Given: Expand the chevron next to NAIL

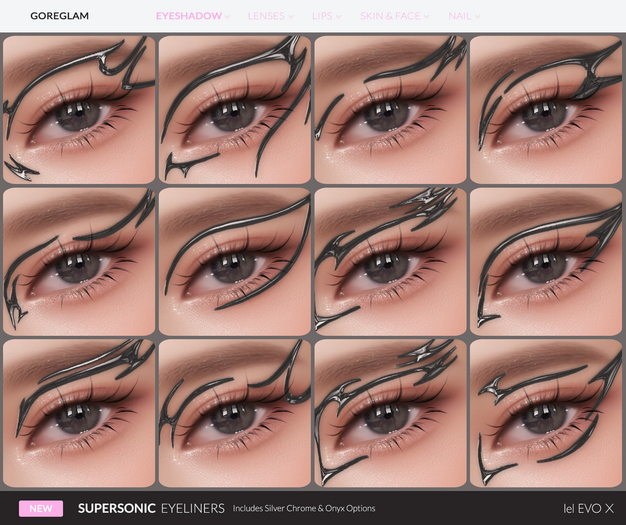Looking at the screenshot, I should point(477,17).
